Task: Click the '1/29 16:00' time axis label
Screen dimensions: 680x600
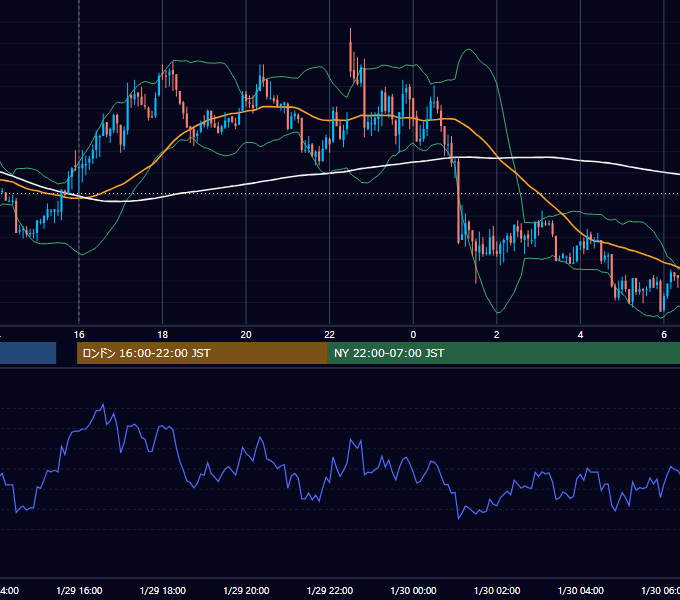Action: 79,590
